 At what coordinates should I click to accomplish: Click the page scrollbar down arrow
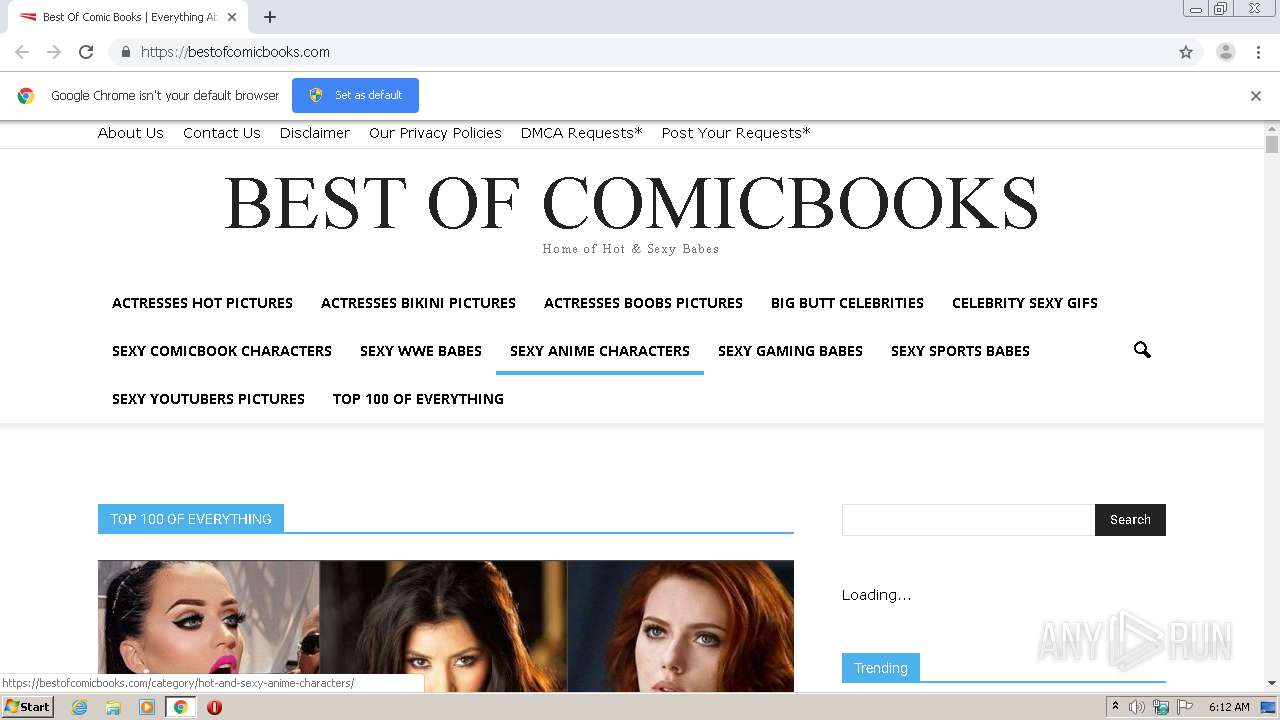(1272, 683)
